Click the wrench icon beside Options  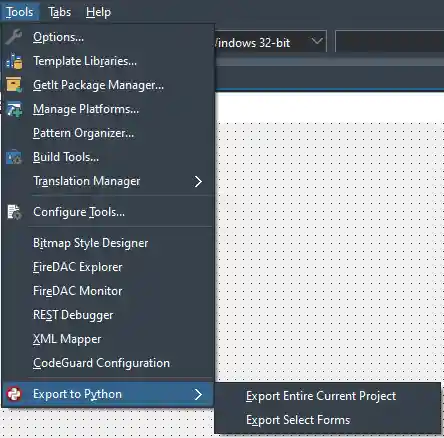click(x=14, y=37)
